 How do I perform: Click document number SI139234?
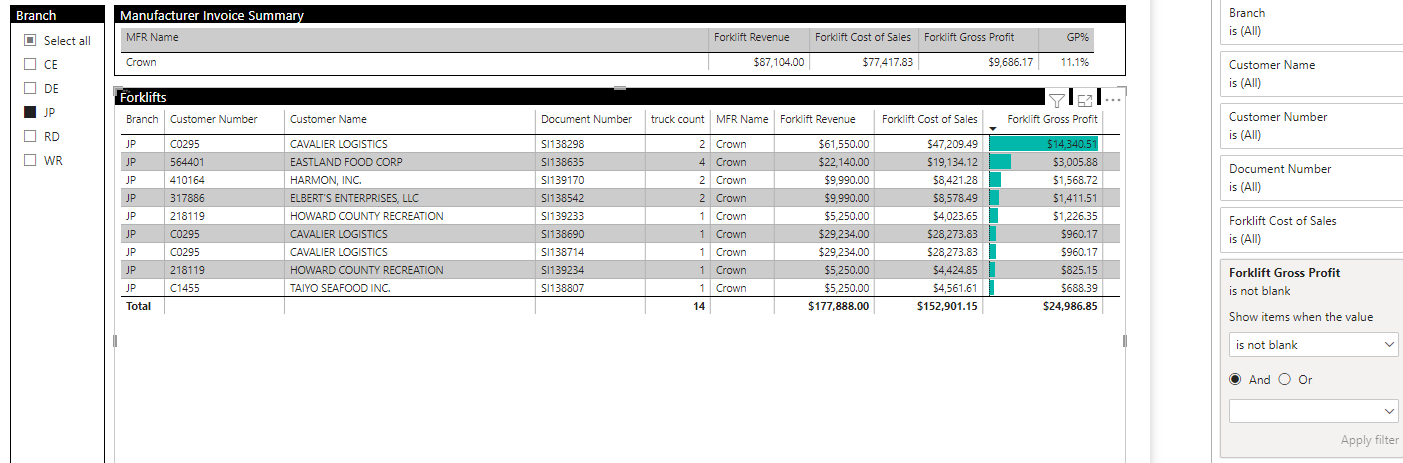click(562, 270)
